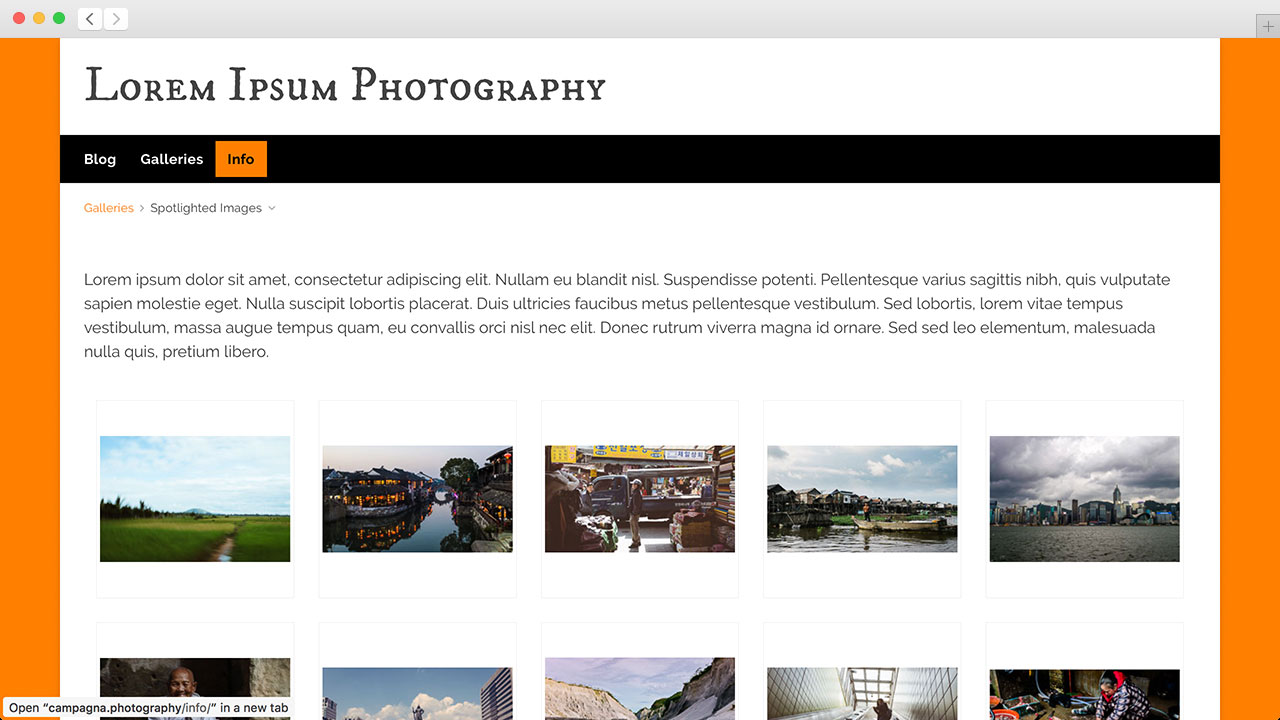
Task: Go forward with the browser forward arrow
Action: click(x=116, y=19)
